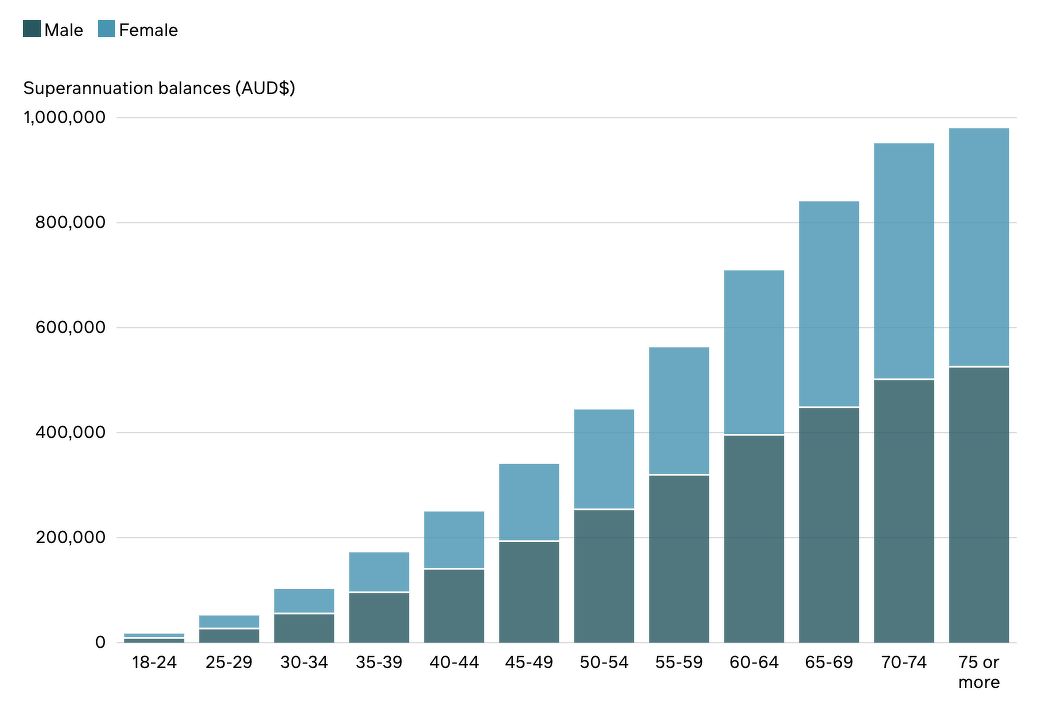The height and width of the screenshot is (706, 1051).
Task: Click the 18-24 age group label
Action: point(154,662)
